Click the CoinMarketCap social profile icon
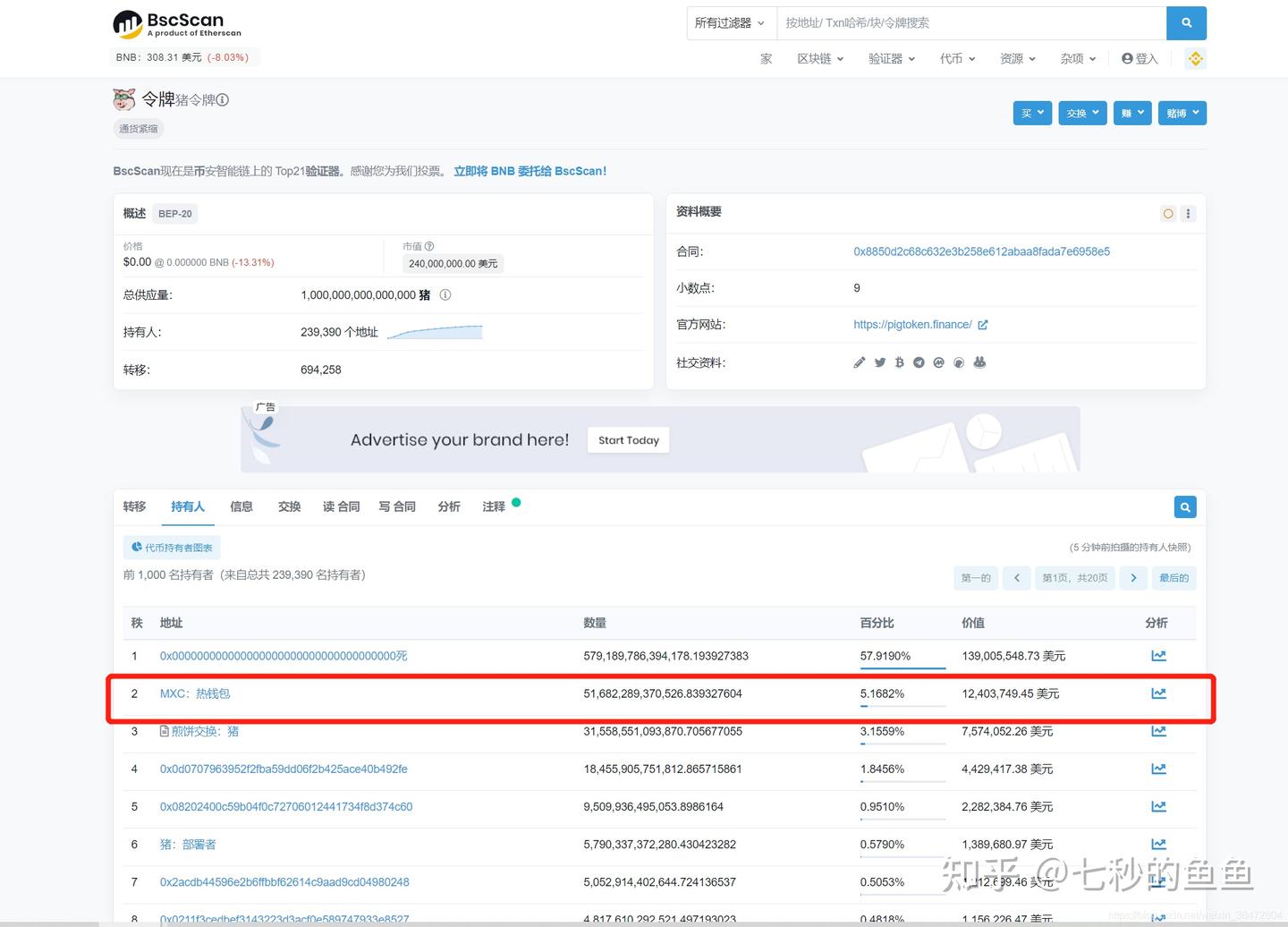The image size is (1288, 927). click(938, 362)
